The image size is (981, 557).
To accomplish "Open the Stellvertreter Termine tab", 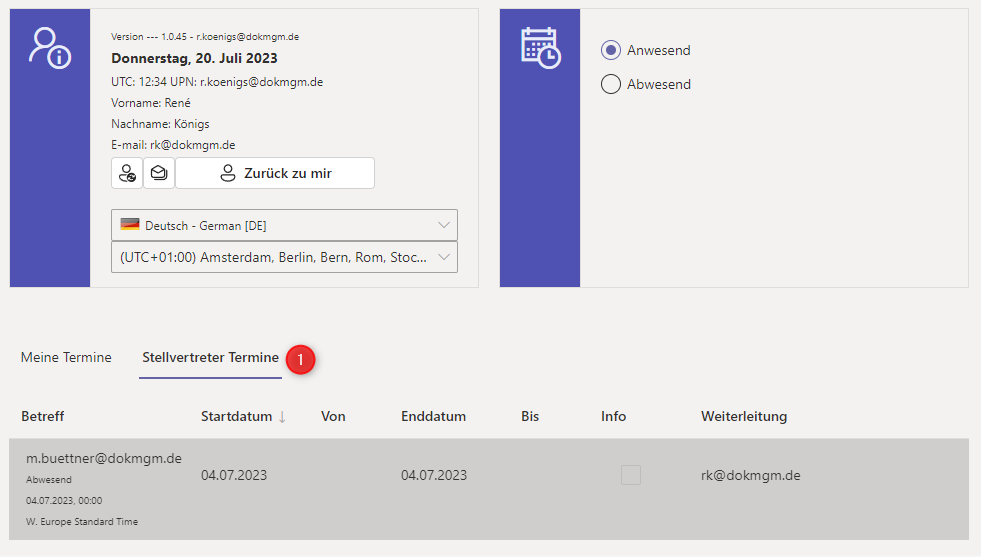I will click(210, 358).
